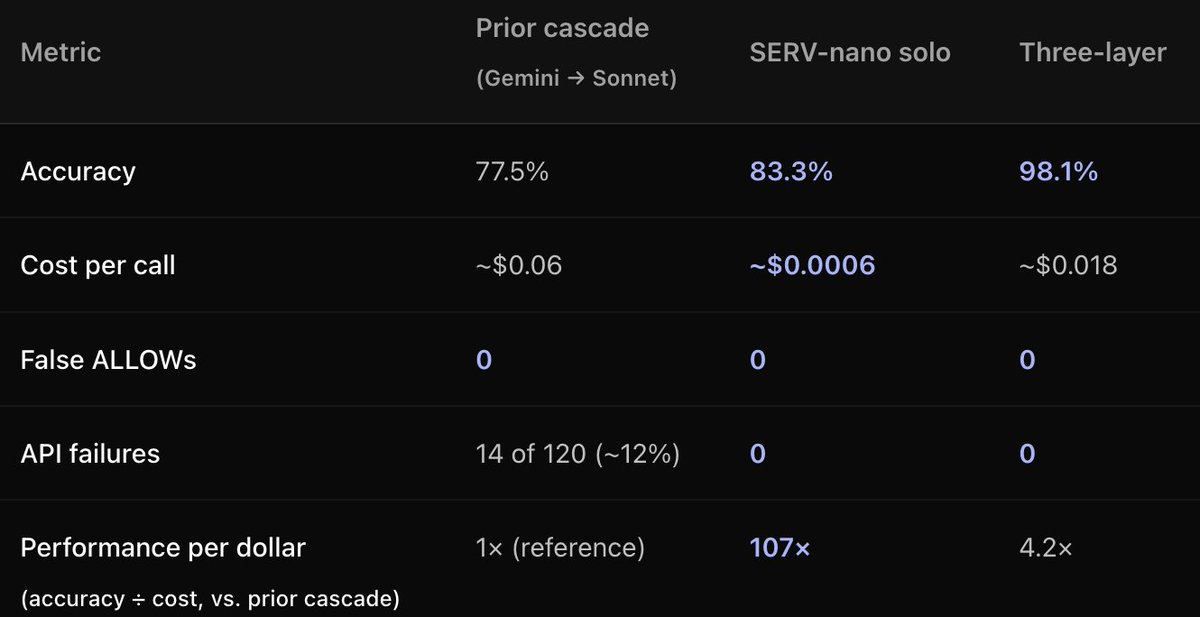The image size is (1200, 617).
Task: Select the Prior cascade column header
Action: click(x=562, y=27)
